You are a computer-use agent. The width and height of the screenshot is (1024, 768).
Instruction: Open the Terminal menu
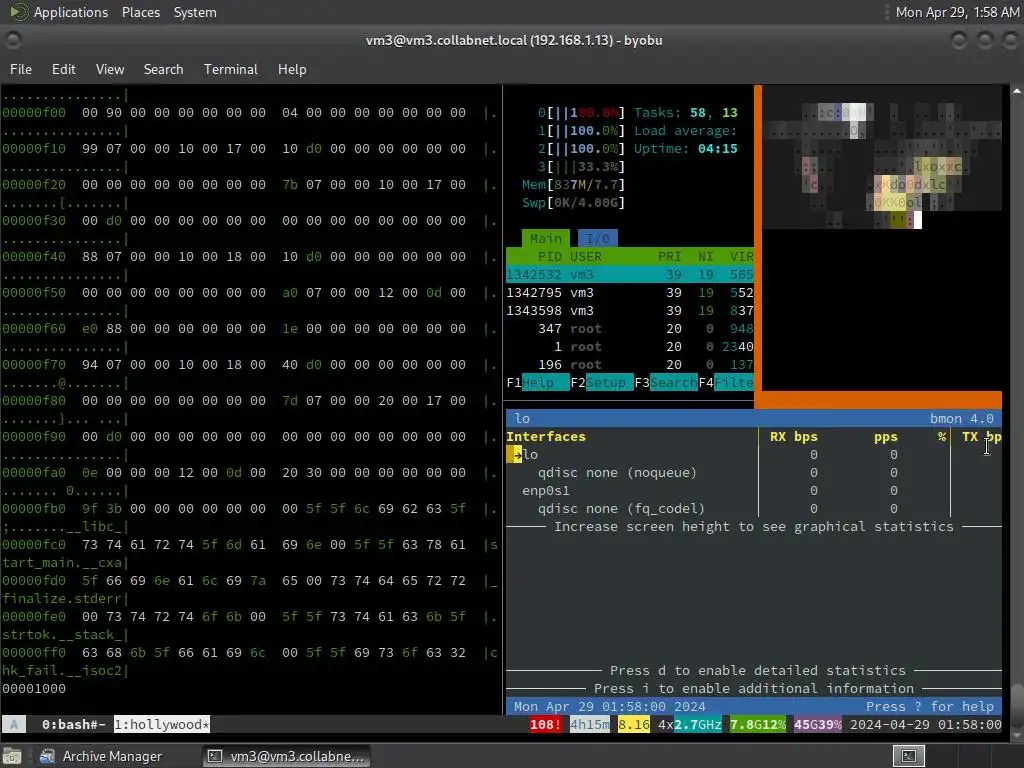click(231, 69)
